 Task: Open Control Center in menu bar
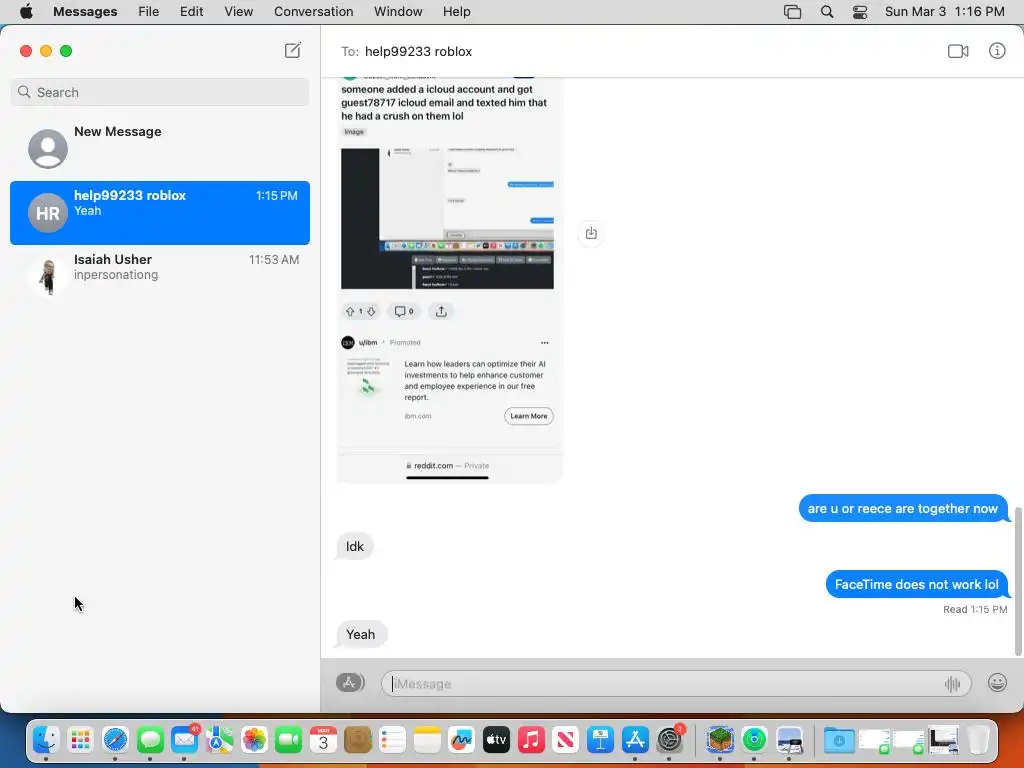[x=860, y=12]
